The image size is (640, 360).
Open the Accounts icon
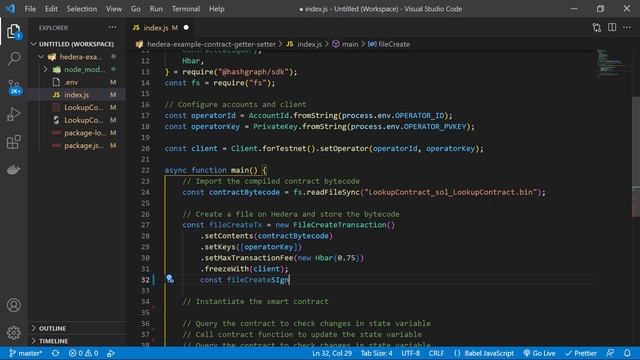13,305
